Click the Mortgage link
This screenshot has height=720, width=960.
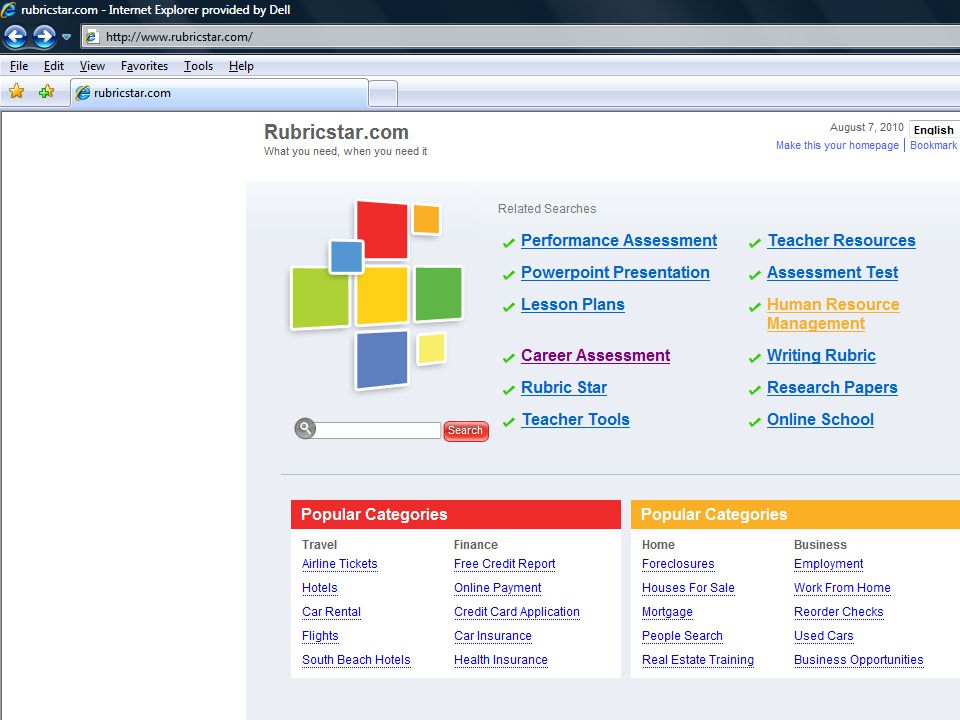pyautogui.click(x=667, y=612)
